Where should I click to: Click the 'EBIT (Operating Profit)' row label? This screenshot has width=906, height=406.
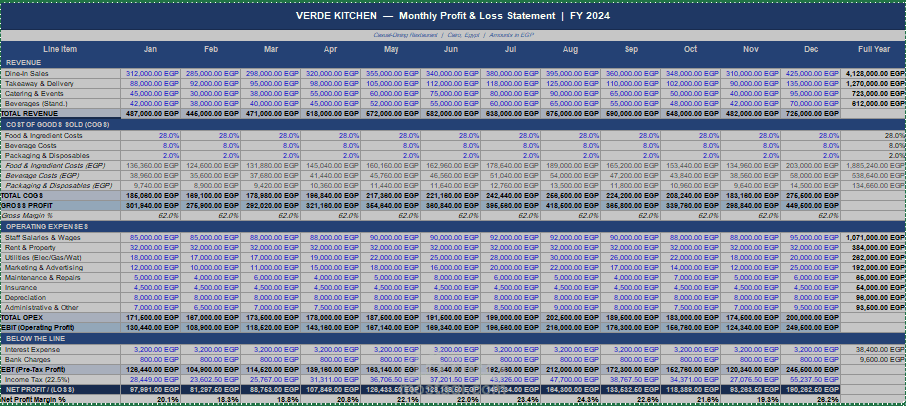61,327
